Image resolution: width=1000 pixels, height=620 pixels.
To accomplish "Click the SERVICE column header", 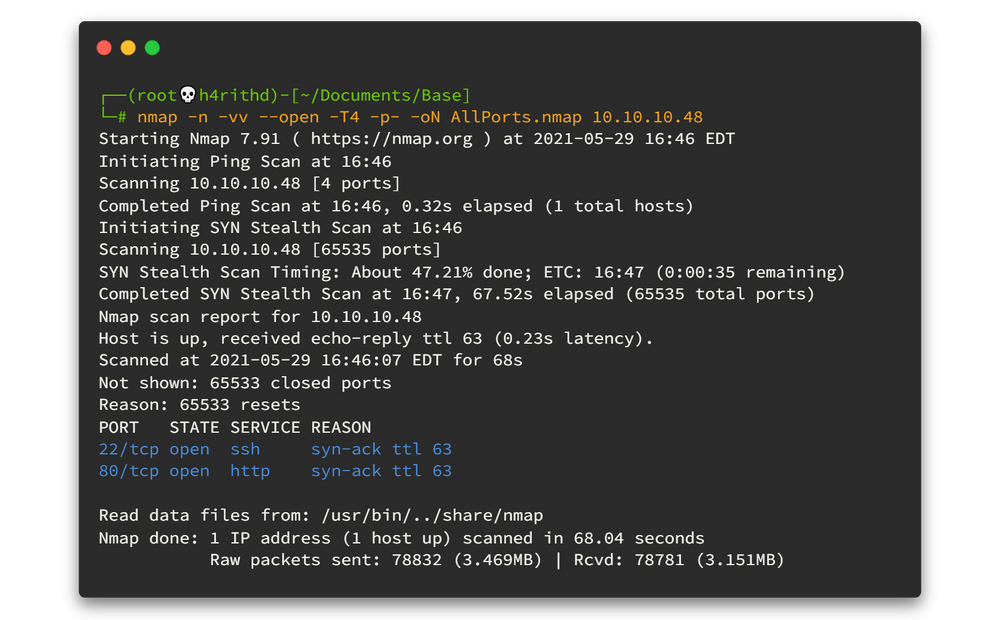I will 265,427.
